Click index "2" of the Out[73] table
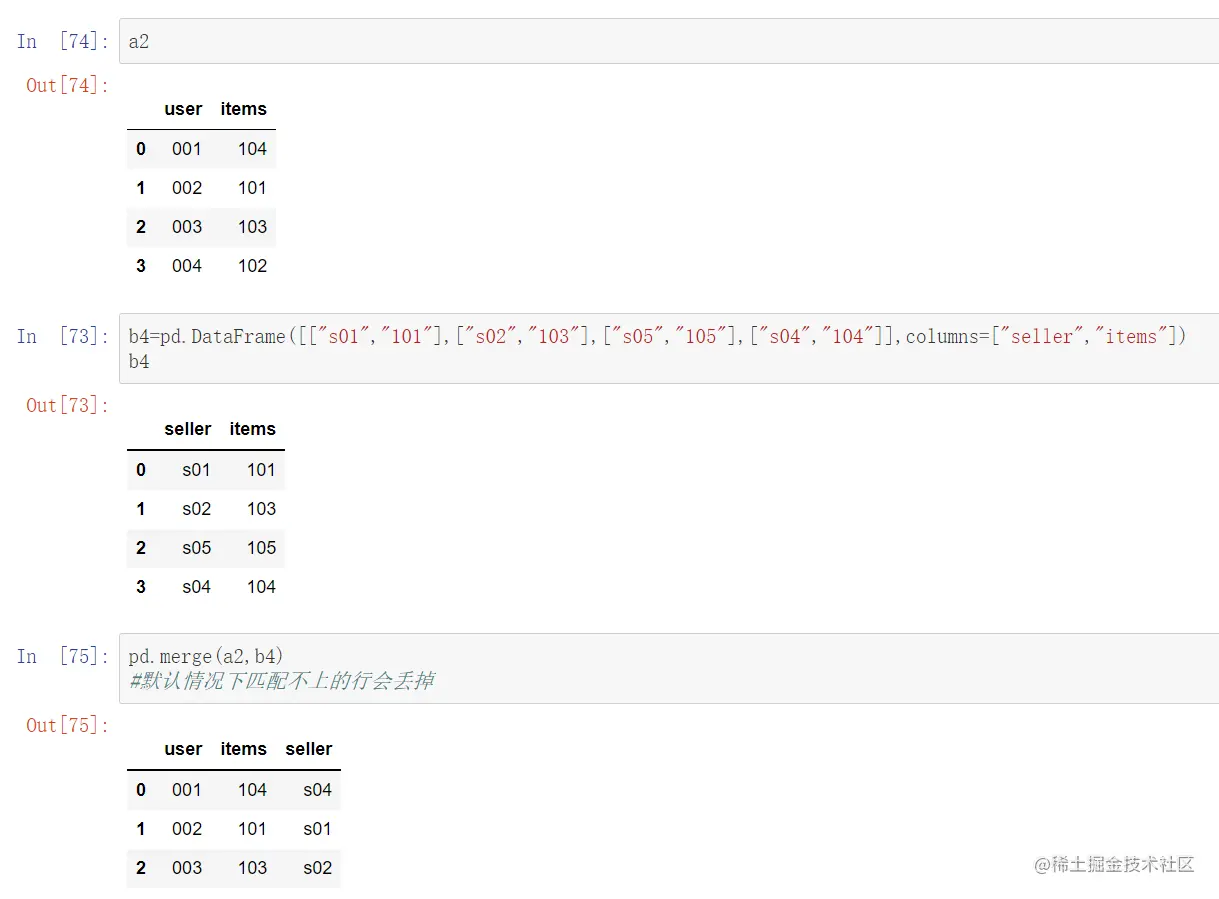Viewport: 1219px width, 899px height. (x=141, y=548)
